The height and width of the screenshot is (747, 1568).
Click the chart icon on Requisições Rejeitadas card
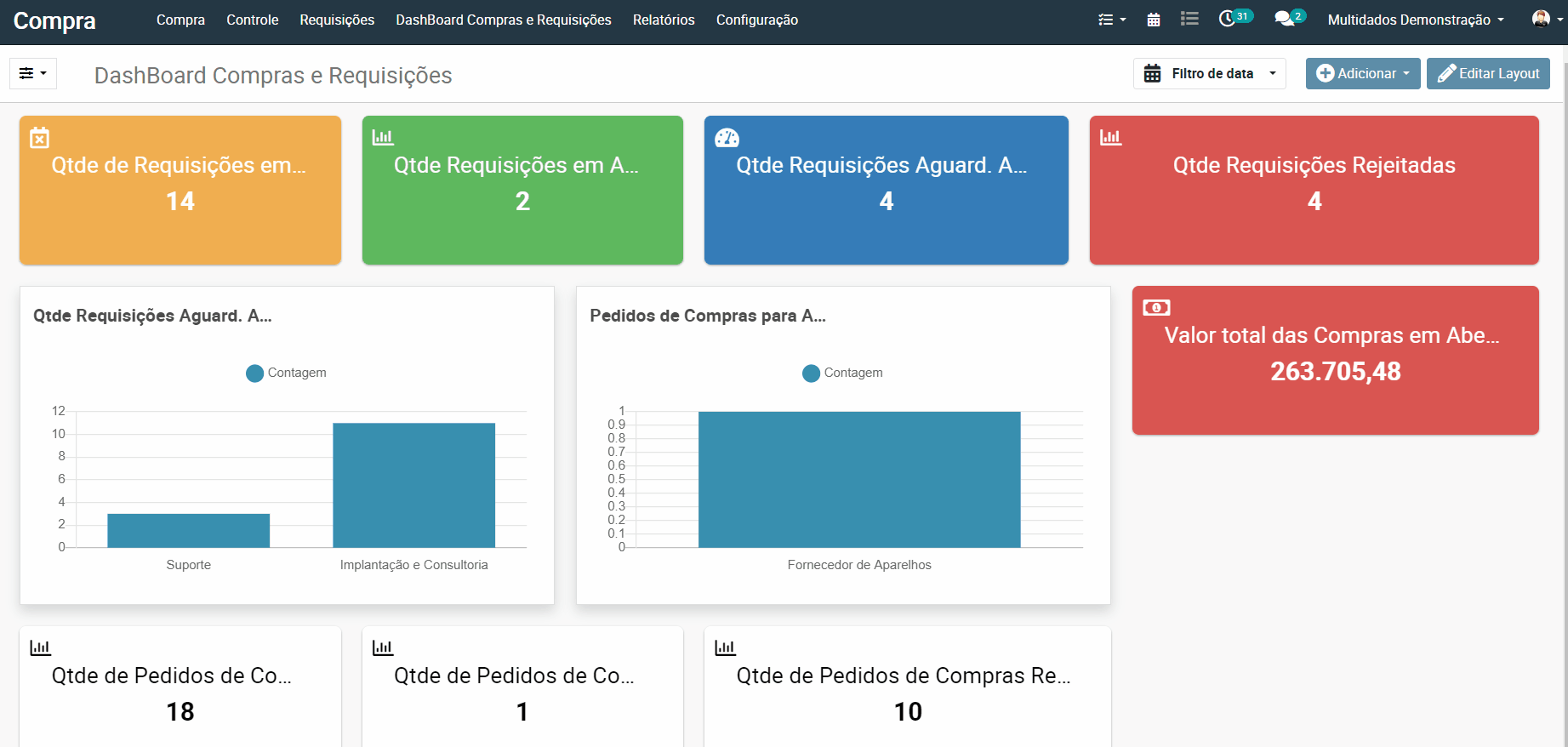click(1110, 137)
